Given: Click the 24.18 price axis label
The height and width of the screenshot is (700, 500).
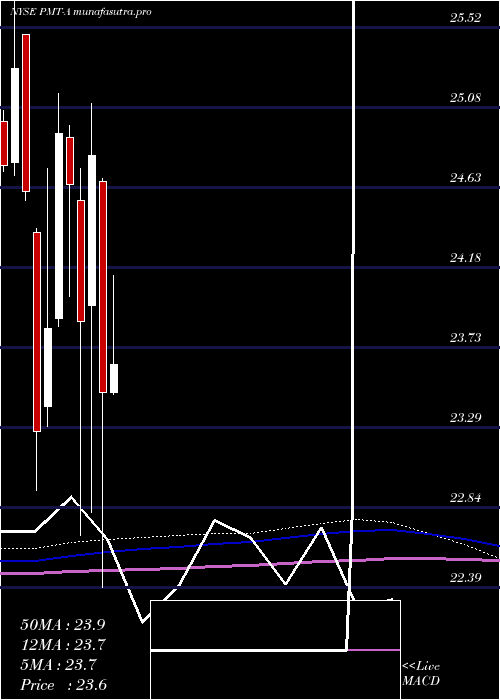Looking at the screenshot, I should click(465, 258).
